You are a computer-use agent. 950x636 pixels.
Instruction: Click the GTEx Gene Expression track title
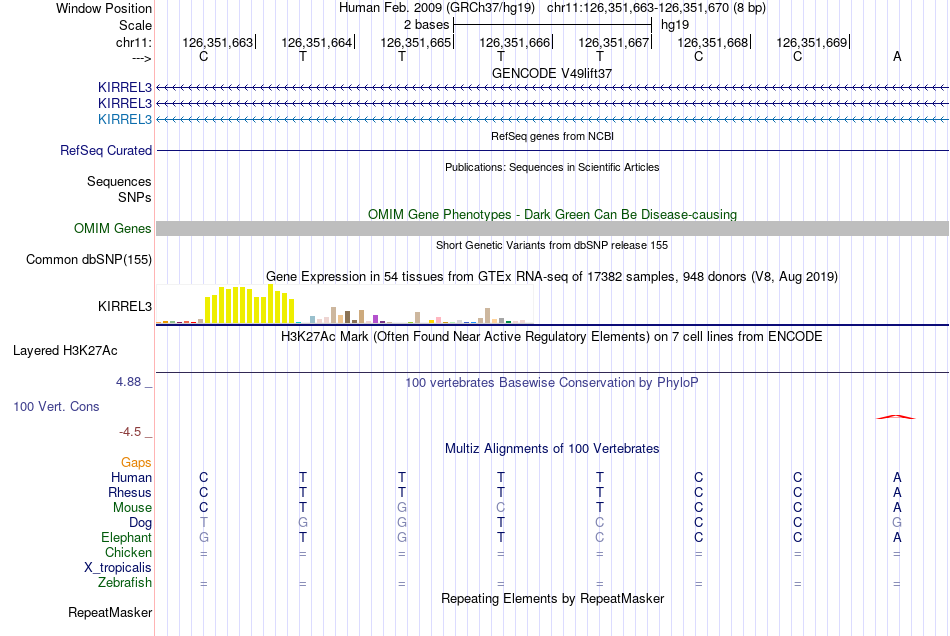pos(552,277)
